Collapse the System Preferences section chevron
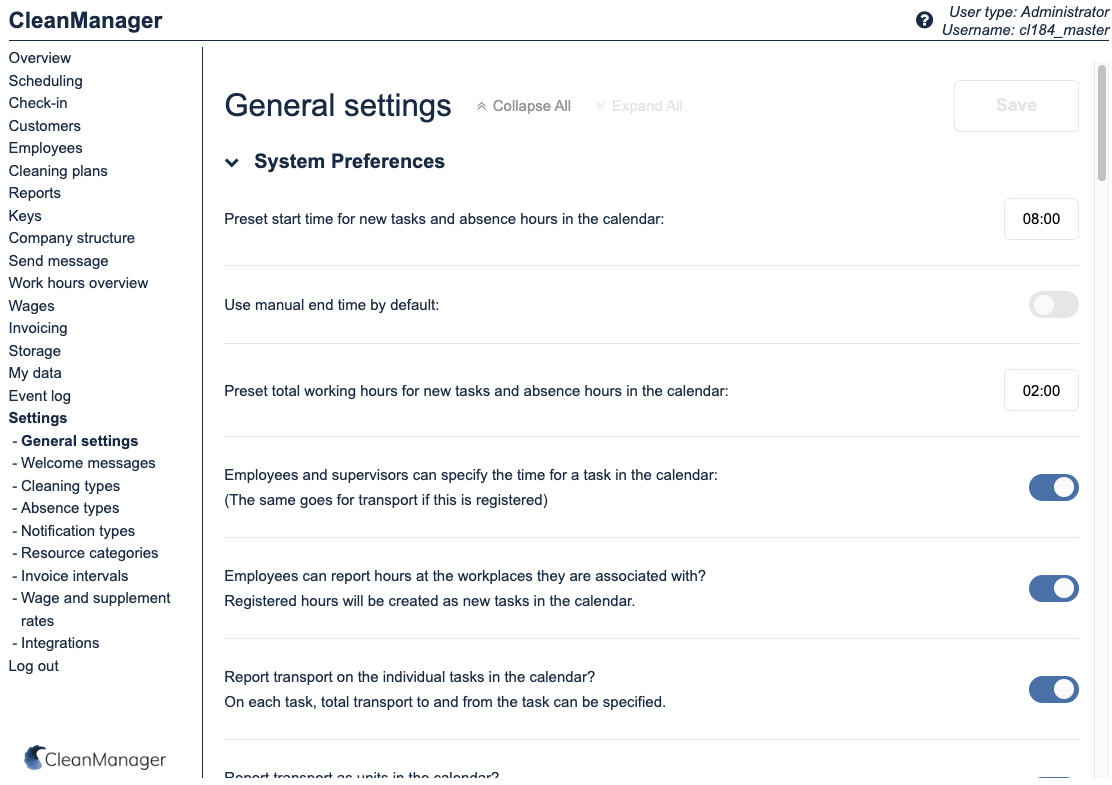This screenshot has height=785, width=1112. [232, 162]
